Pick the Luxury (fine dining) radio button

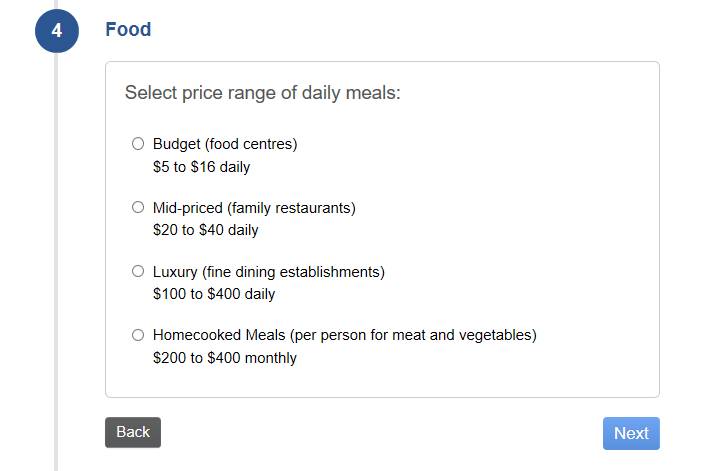138,271
